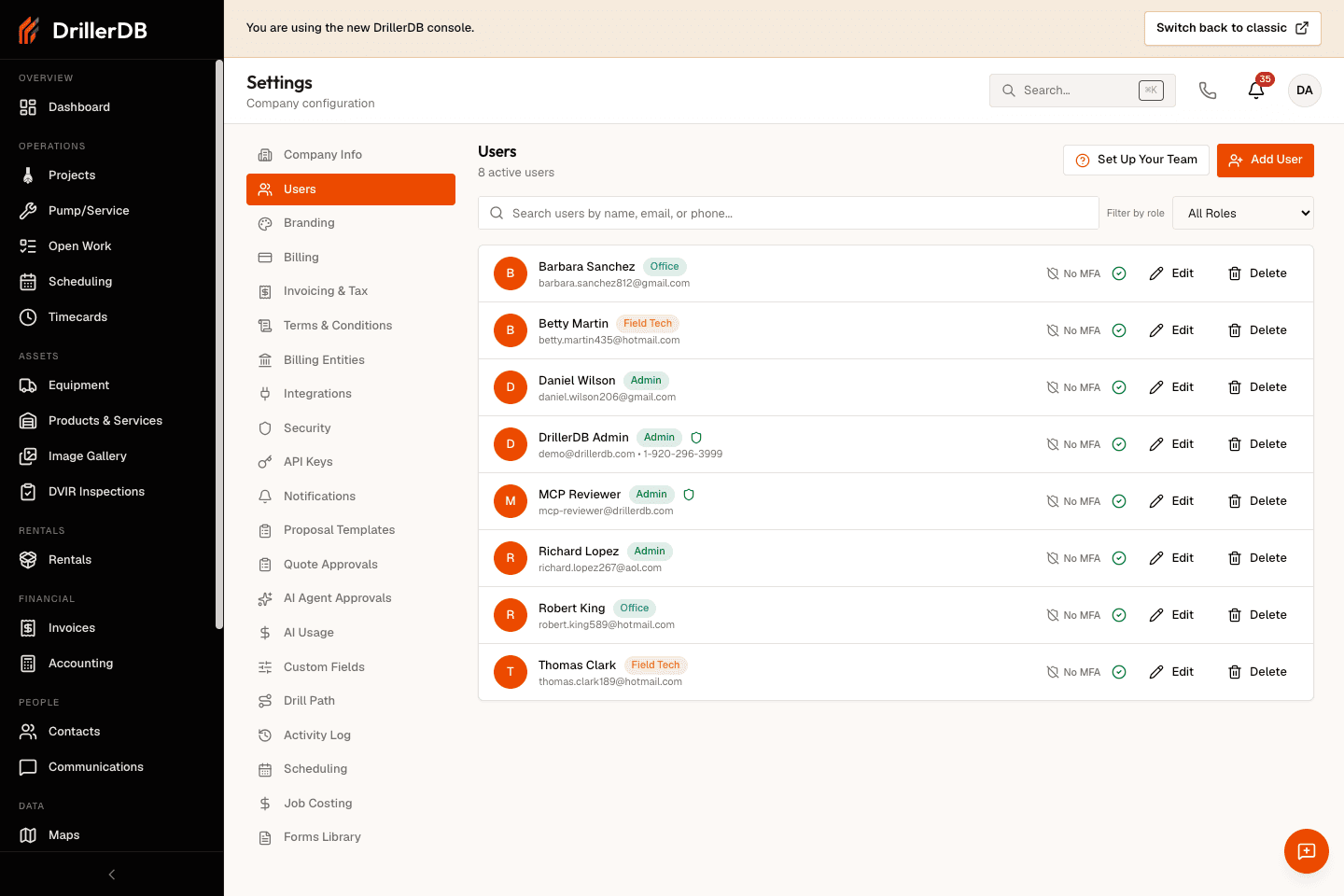Click the shield icon next to MCP Reviewer

(689, 495)
